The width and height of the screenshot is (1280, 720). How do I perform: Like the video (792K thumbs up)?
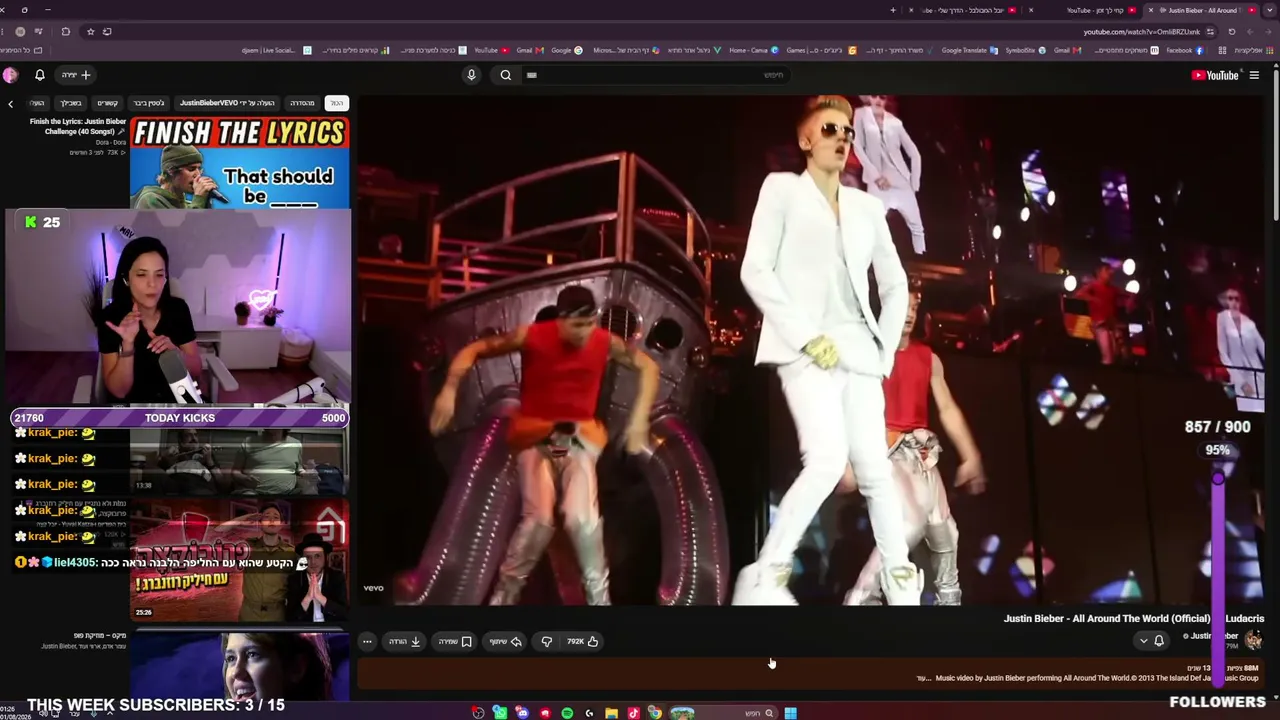click(583, 642)
